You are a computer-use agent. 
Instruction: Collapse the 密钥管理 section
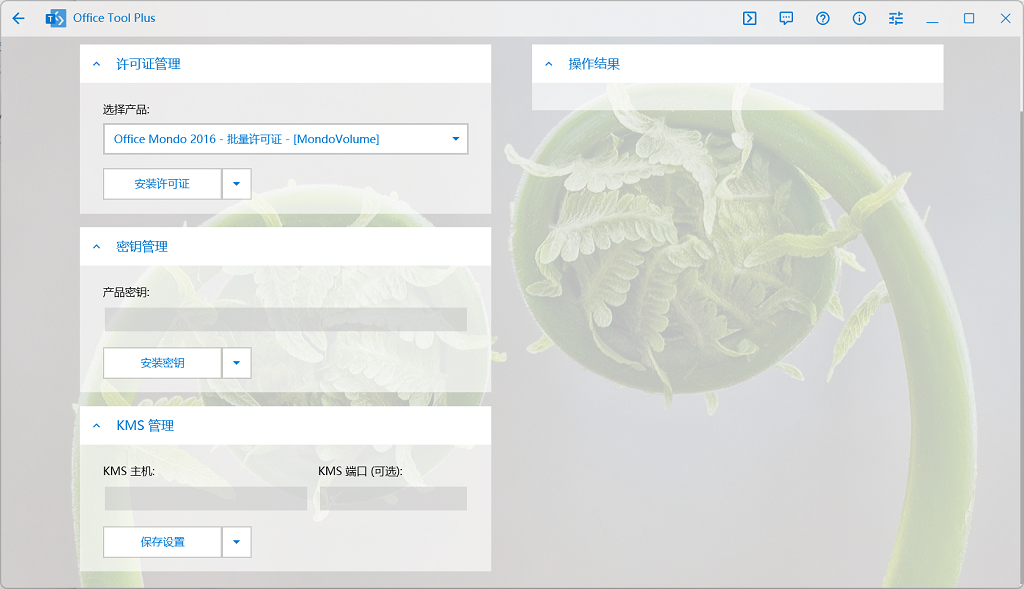click(97, 247)
